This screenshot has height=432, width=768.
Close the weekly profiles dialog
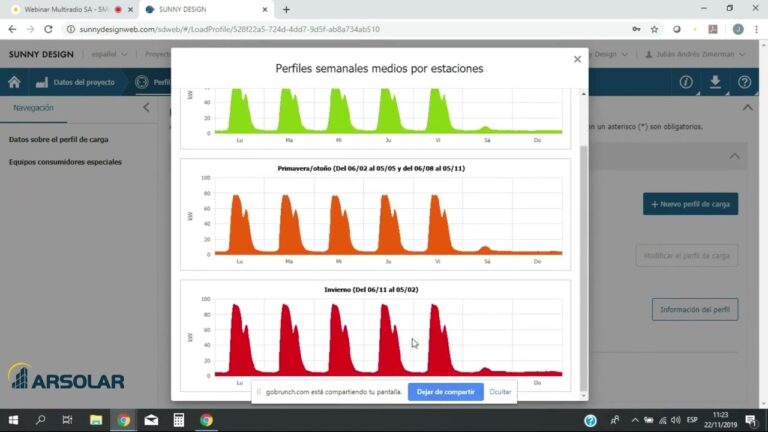[x=577, y=59]
